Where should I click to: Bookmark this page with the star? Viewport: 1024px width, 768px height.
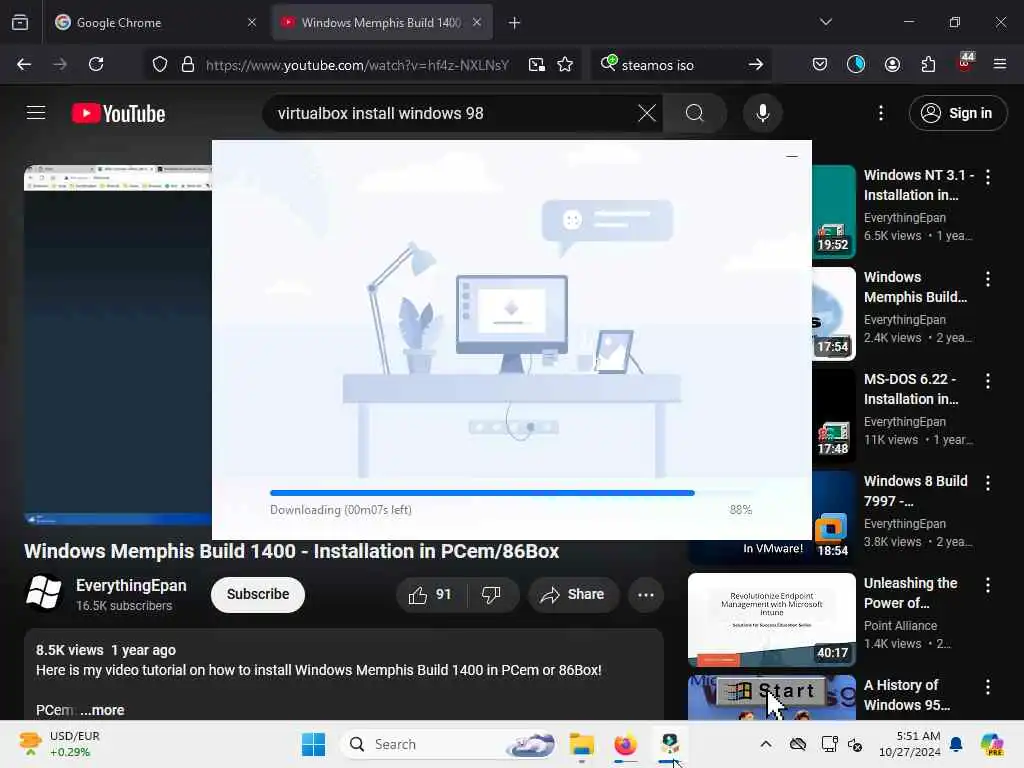(x=566, y=64)
